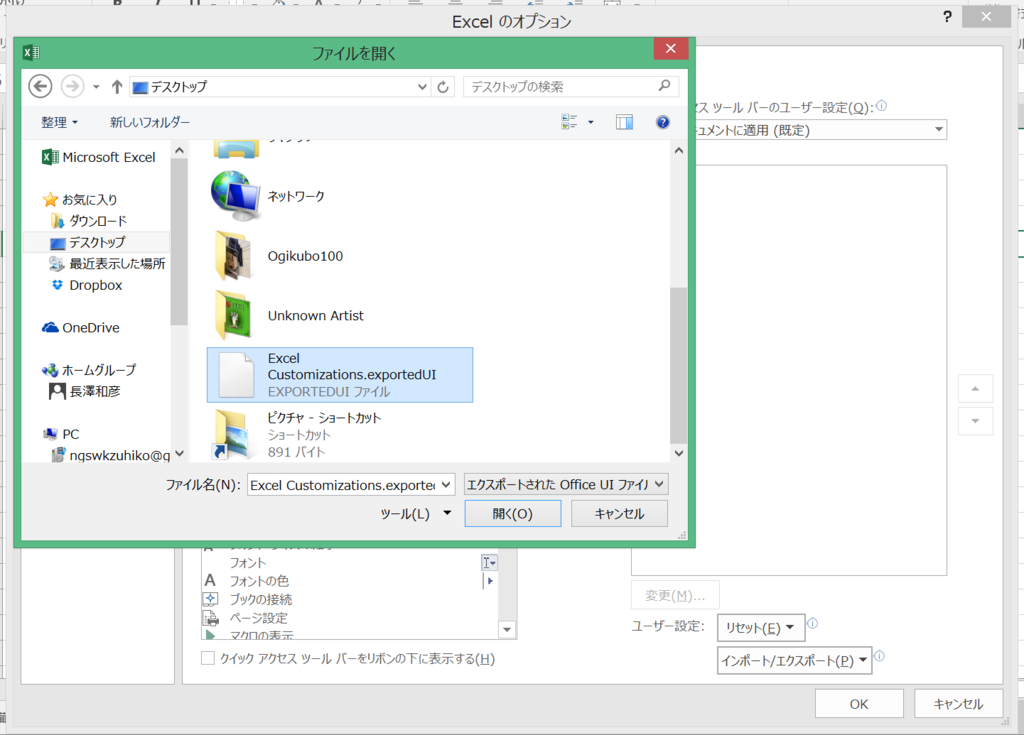Go back in the file dialog

(40, 86)
